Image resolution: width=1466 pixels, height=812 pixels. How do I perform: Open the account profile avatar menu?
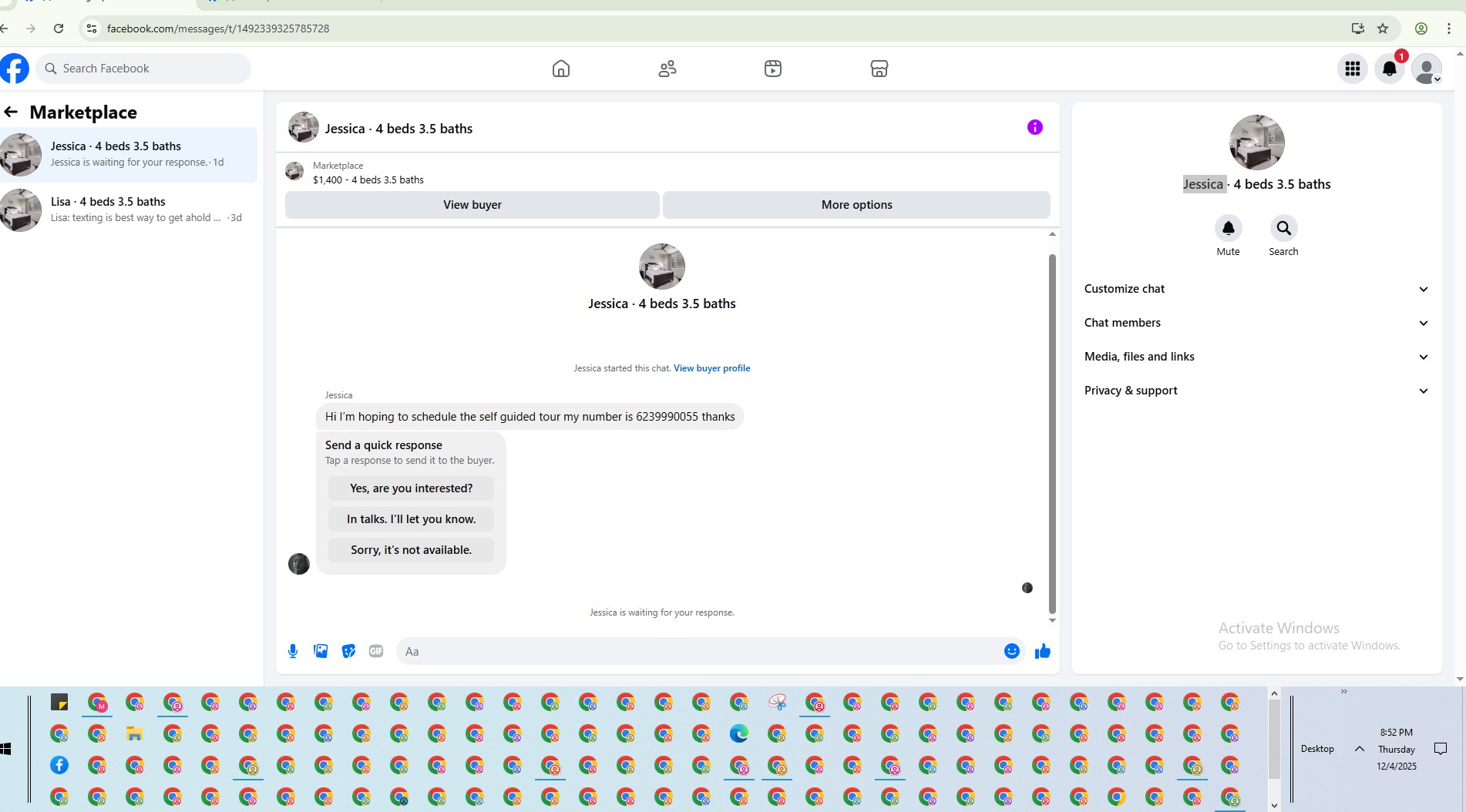click(x=1427, y=69)
